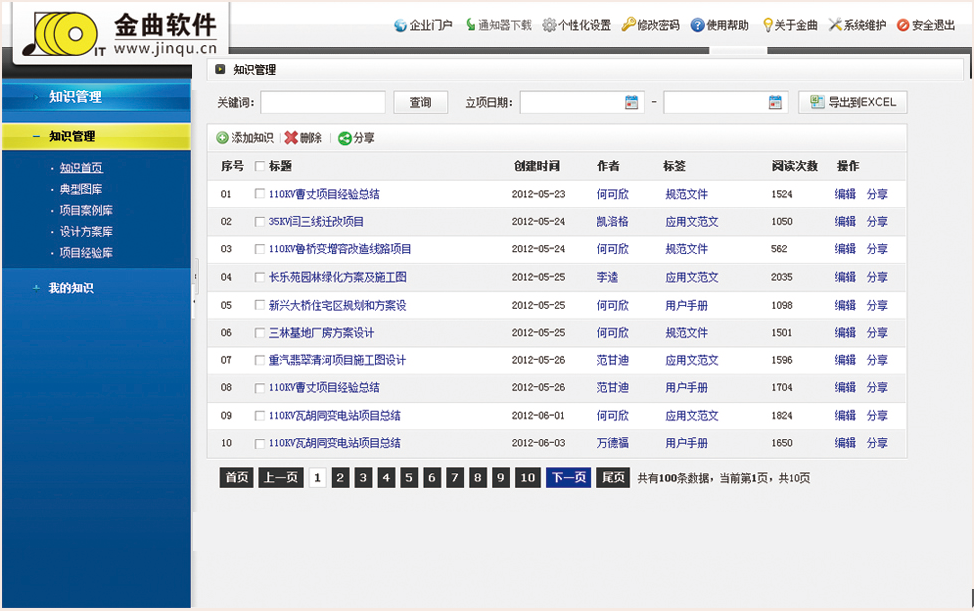
Task: Go to 下一页 in pagination
Action: coord(568,478)
